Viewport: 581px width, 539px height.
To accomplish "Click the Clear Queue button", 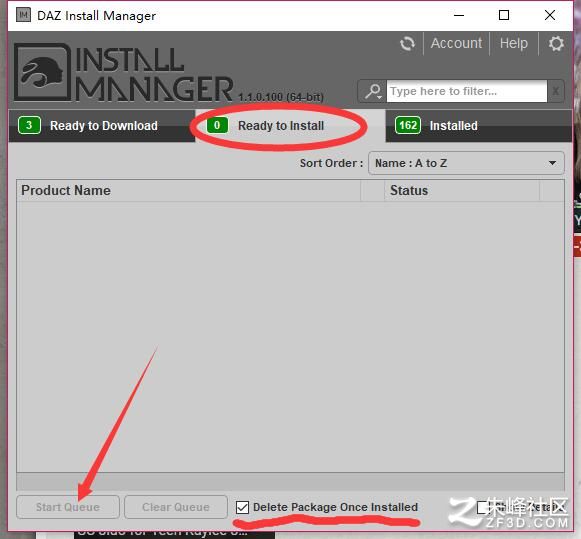I will [x=176, y=507].
